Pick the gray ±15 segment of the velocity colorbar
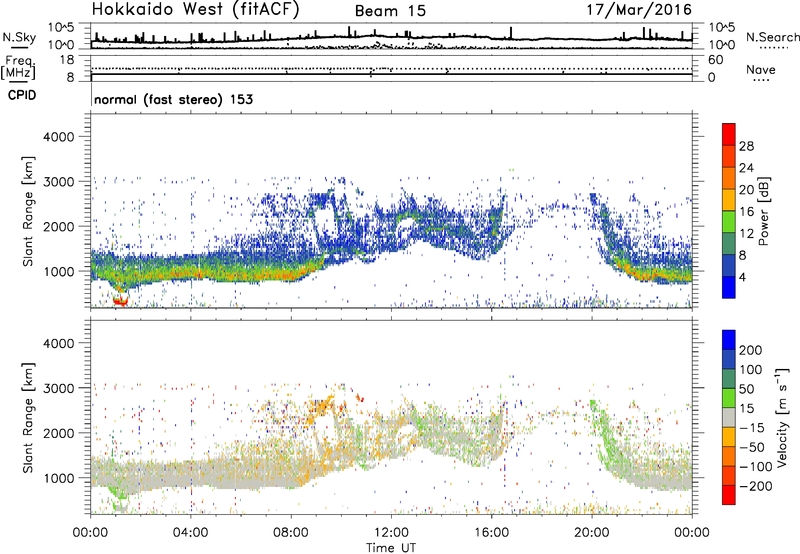800x554 pixels. coord(729,417)
